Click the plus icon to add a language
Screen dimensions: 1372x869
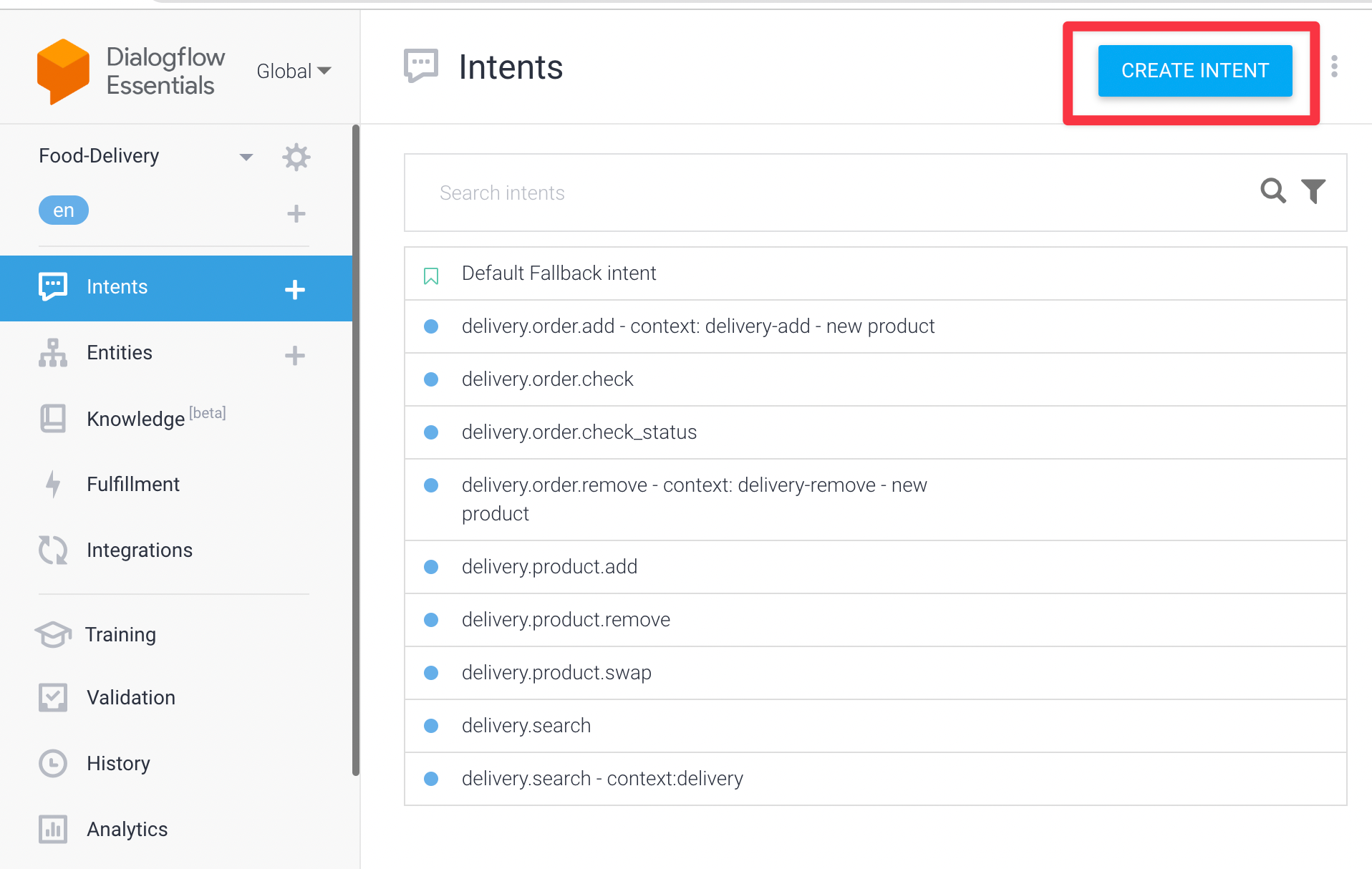pos(296,213)
